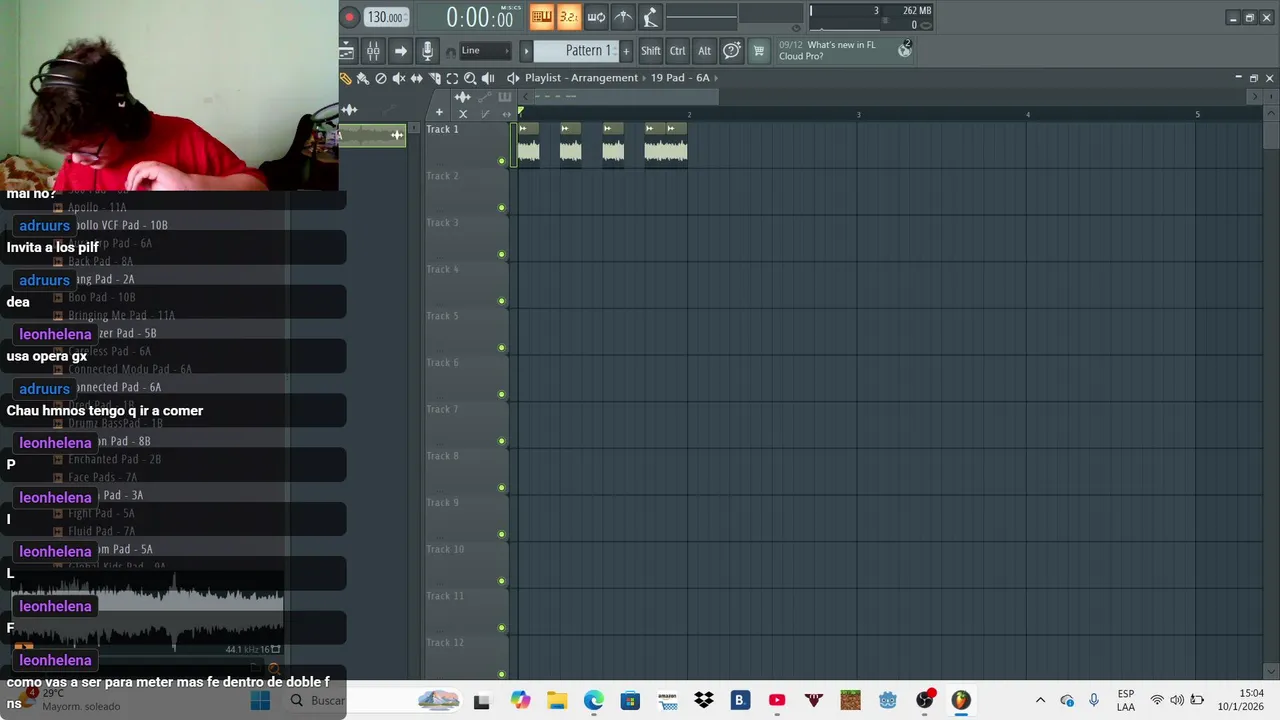Select the Slice tool

pos(435,78)
